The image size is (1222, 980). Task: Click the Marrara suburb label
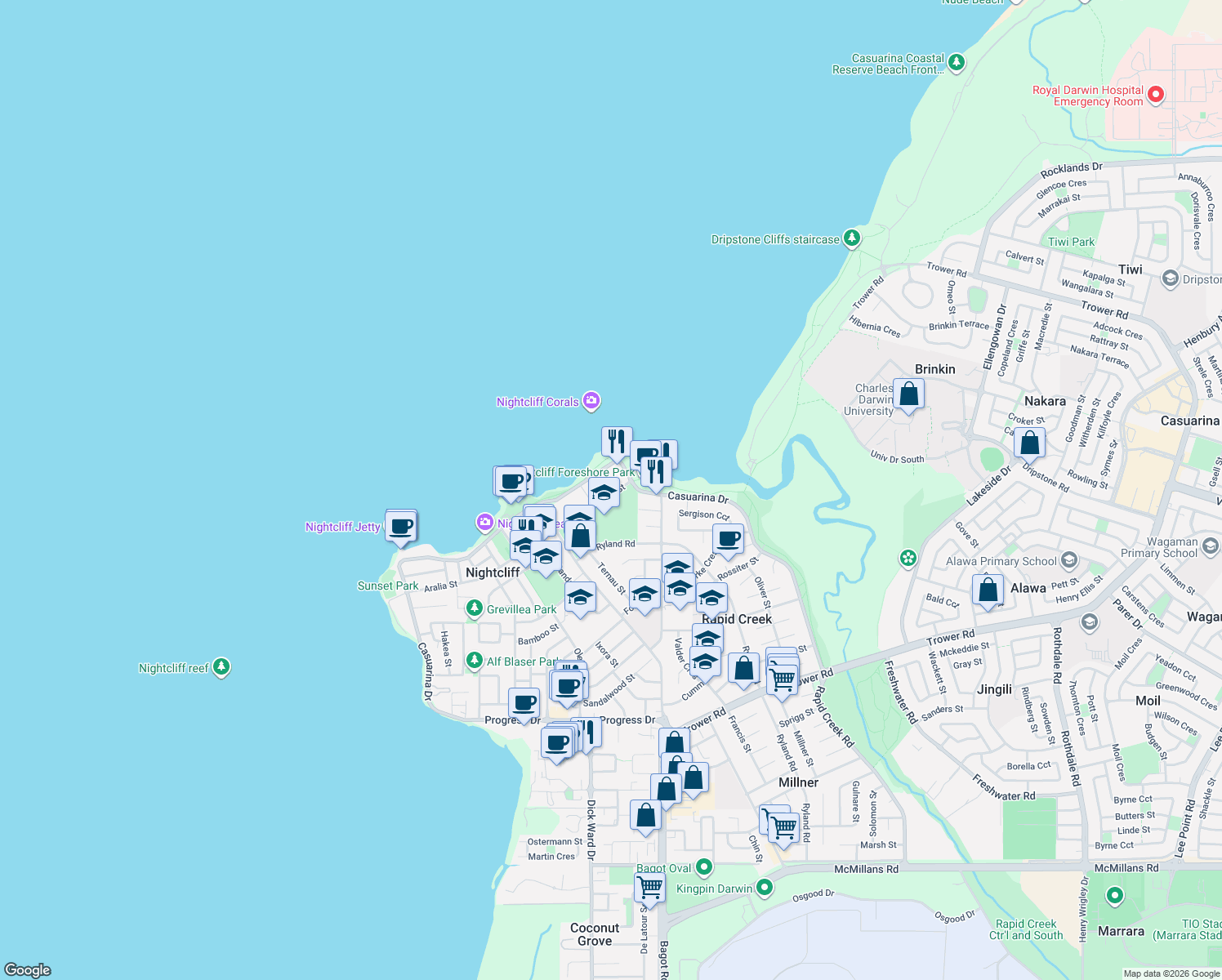[1122, 931]
